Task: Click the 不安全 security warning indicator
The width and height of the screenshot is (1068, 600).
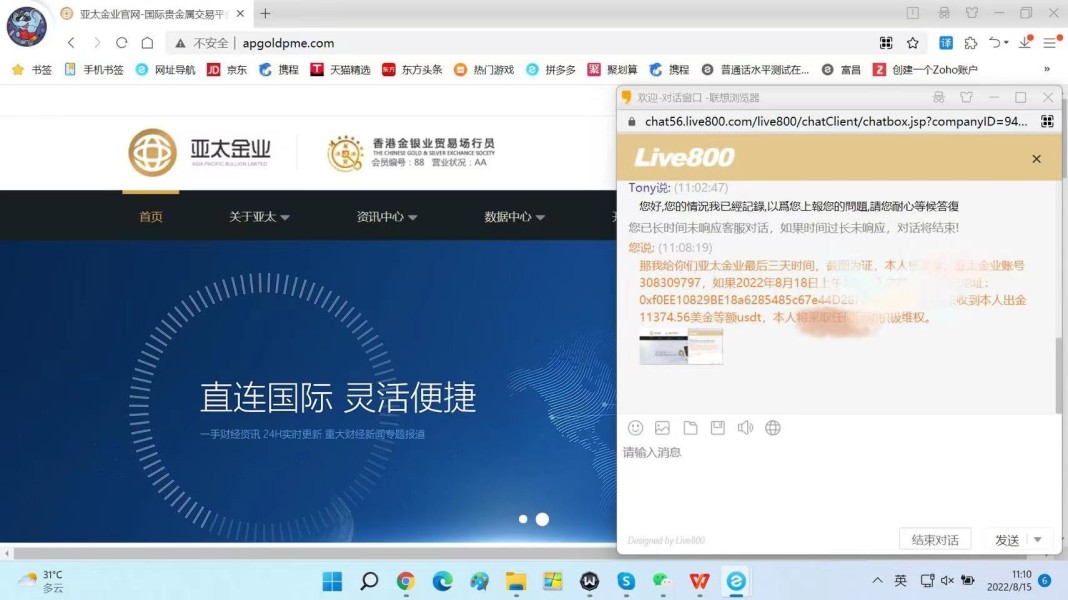Action: [x=202, y=43]
